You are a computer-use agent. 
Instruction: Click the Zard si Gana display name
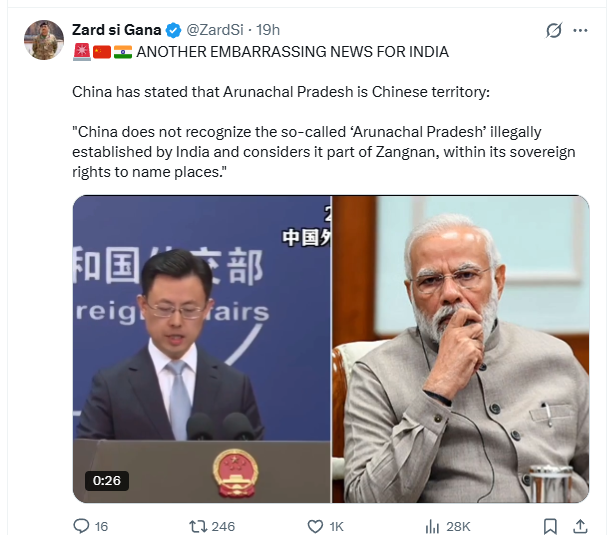click(116, 30)
